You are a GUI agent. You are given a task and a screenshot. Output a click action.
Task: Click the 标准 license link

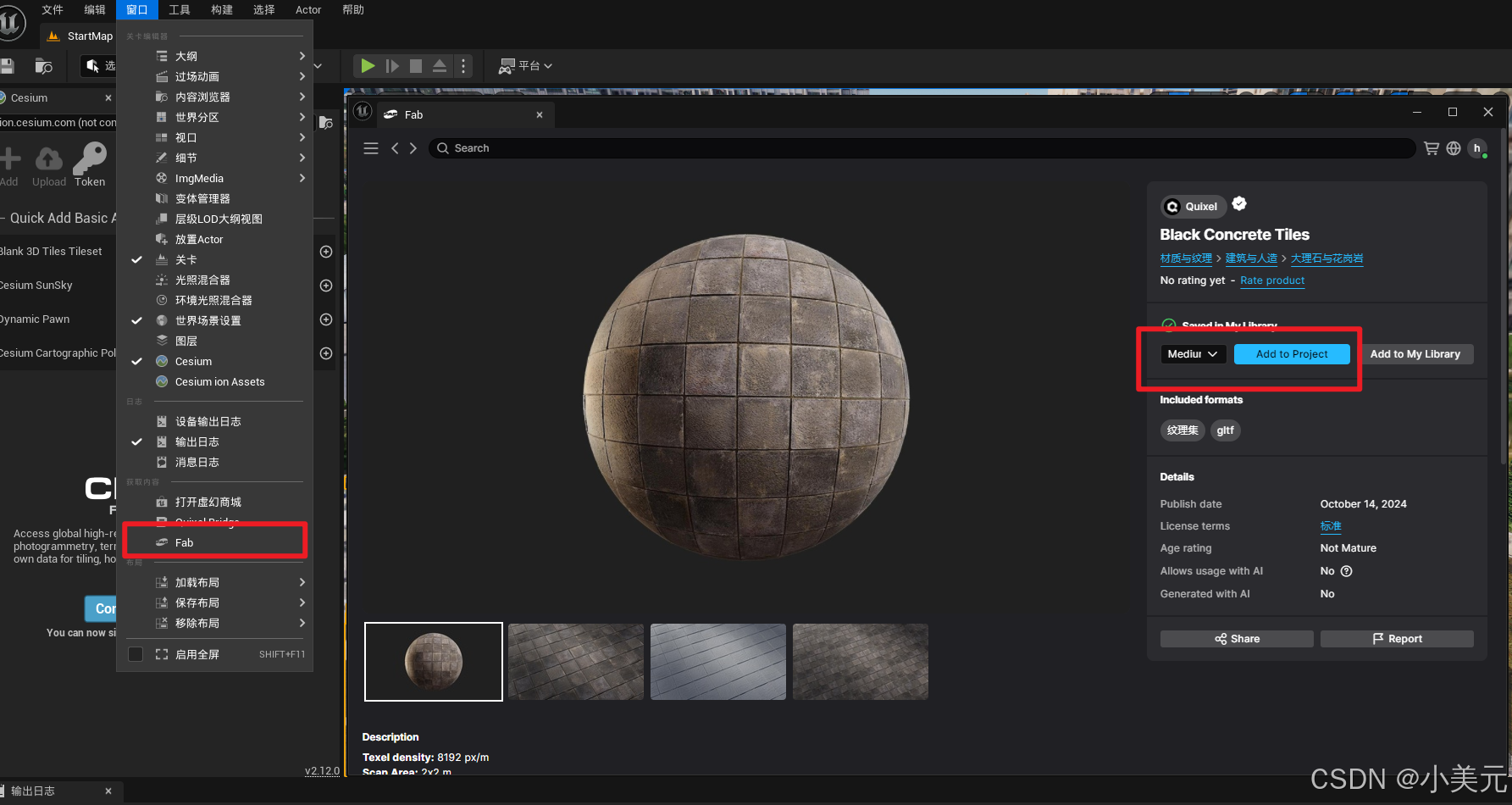(1331, 526)
